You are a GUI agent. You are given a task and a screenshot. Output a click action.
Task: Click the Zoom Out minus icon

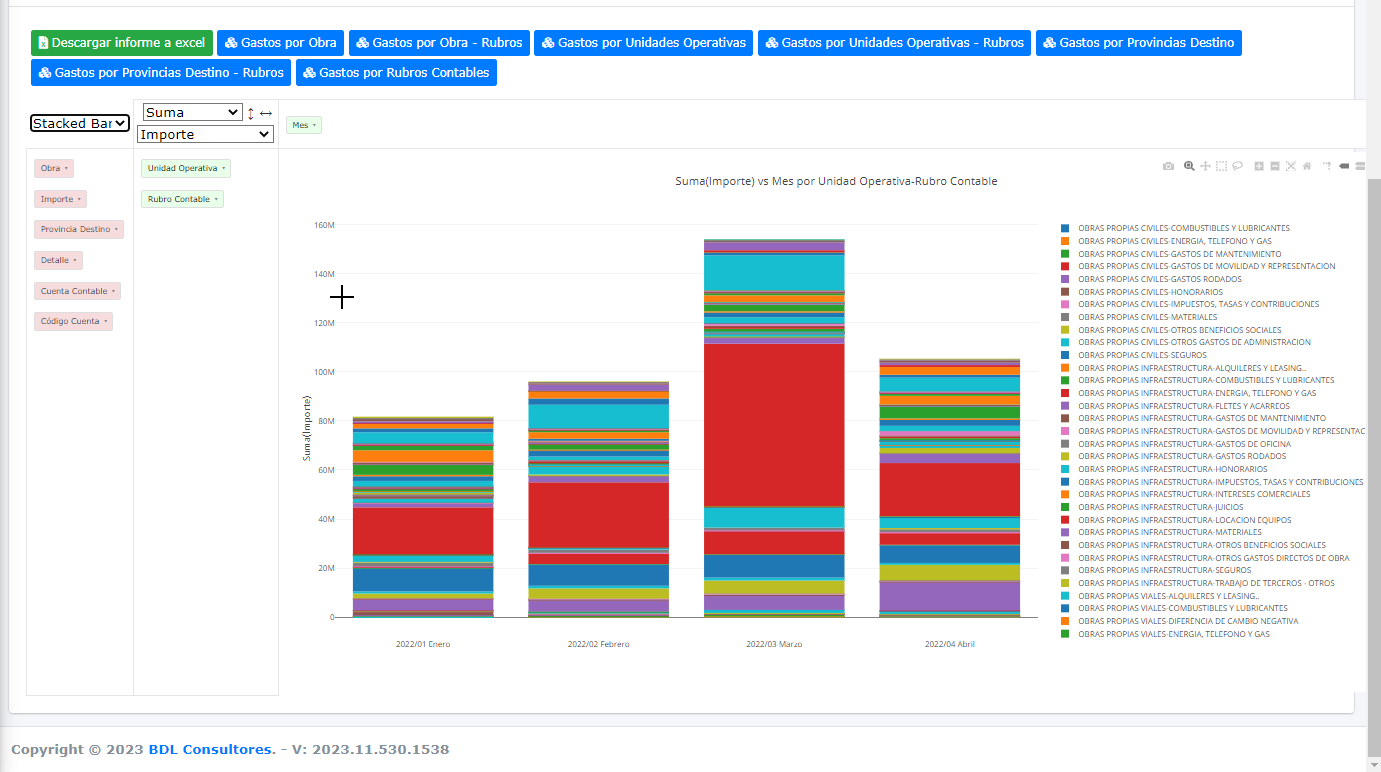point(1275,166)
